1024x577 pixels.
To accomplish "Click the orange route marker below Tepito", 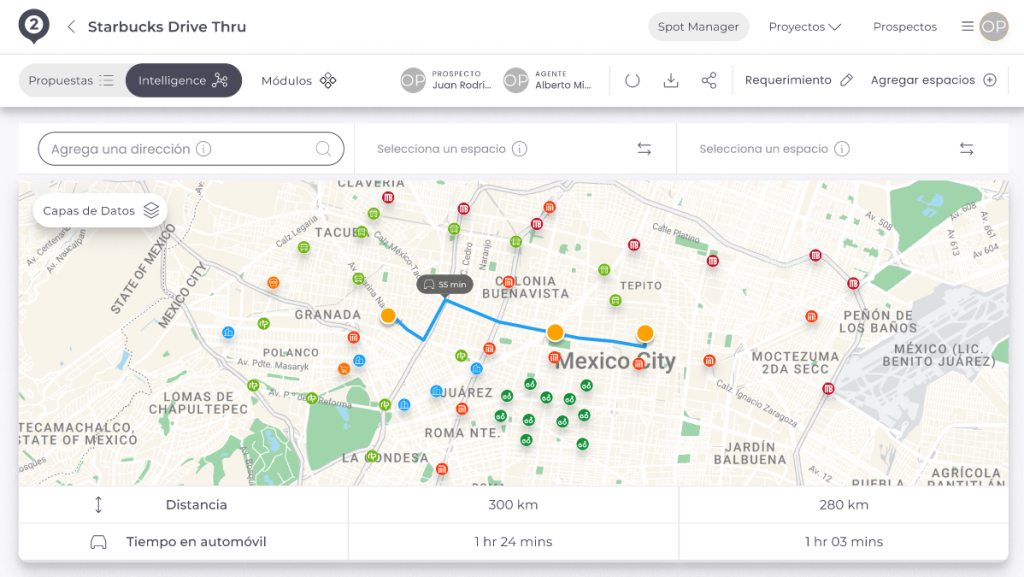I will coord(645,333).
